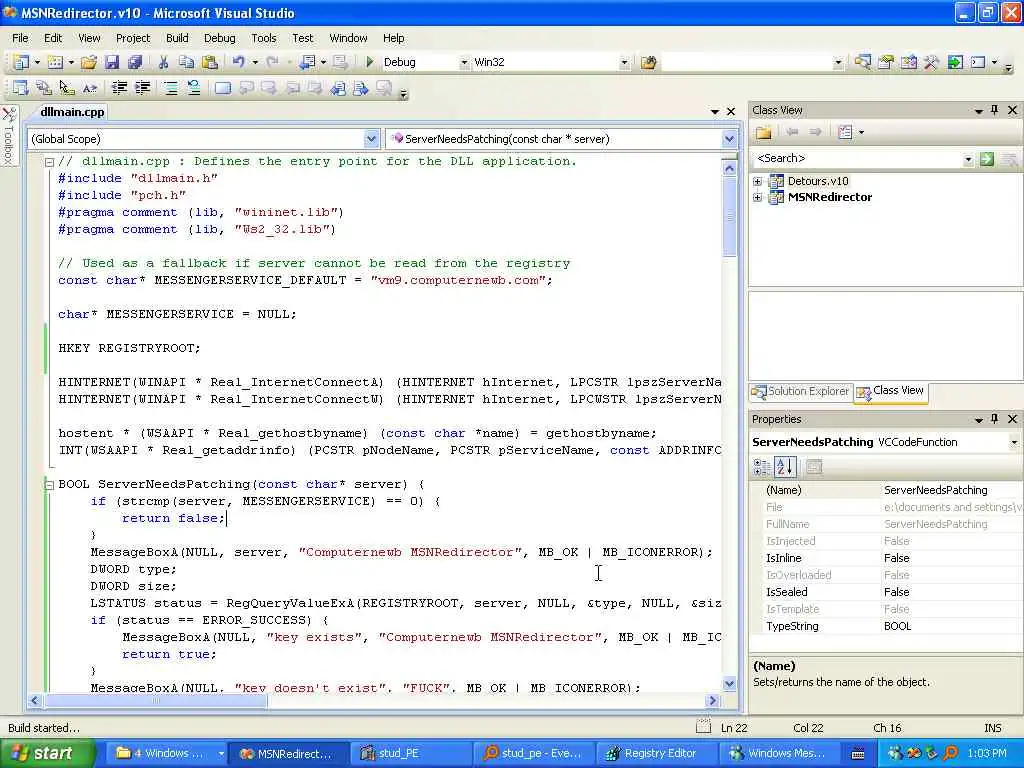Select the IsInline property row
The image size is (1024, 768).
(x=886, y=558)
